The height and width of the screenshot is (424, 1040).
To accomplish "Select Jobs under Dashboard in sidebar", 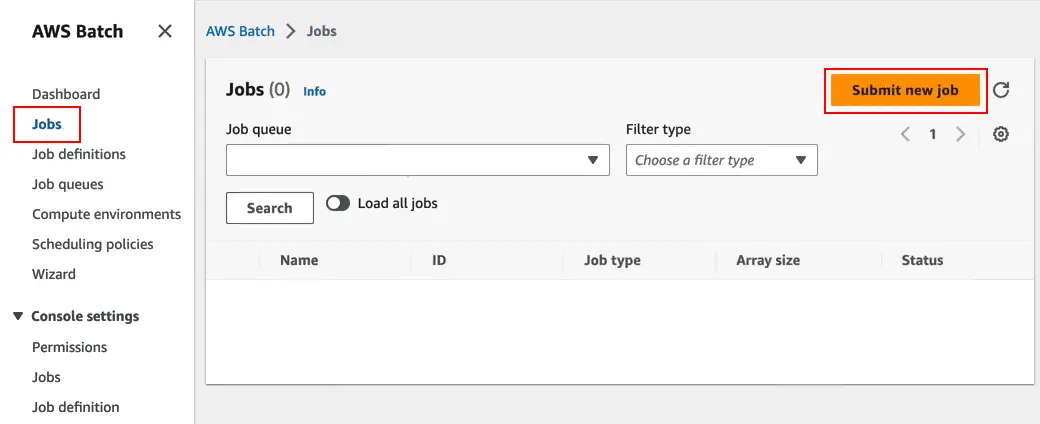I will [46, 124].
